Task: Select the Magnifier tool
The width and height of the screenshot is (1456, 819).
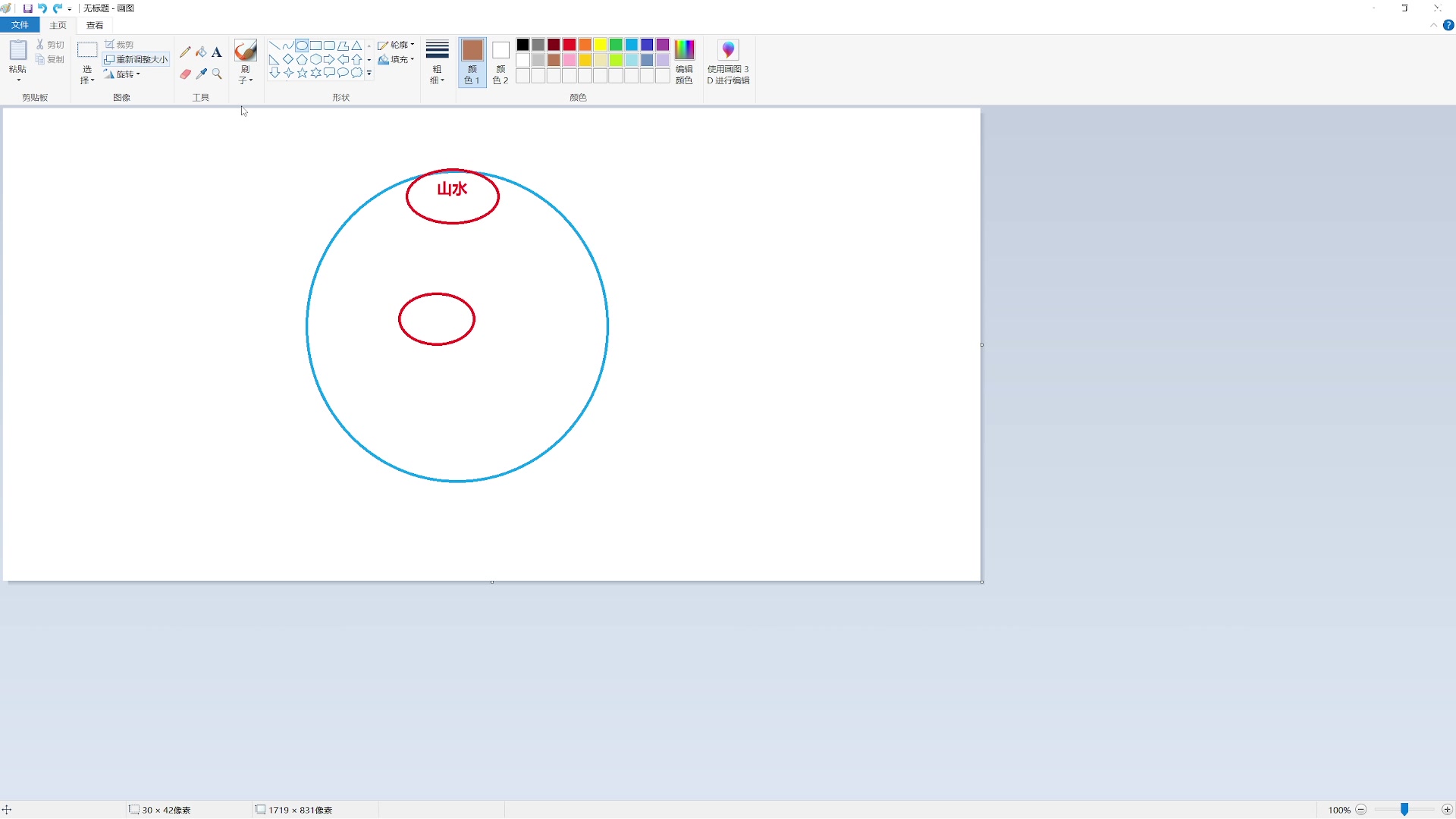Action: (x=217, y=74)
